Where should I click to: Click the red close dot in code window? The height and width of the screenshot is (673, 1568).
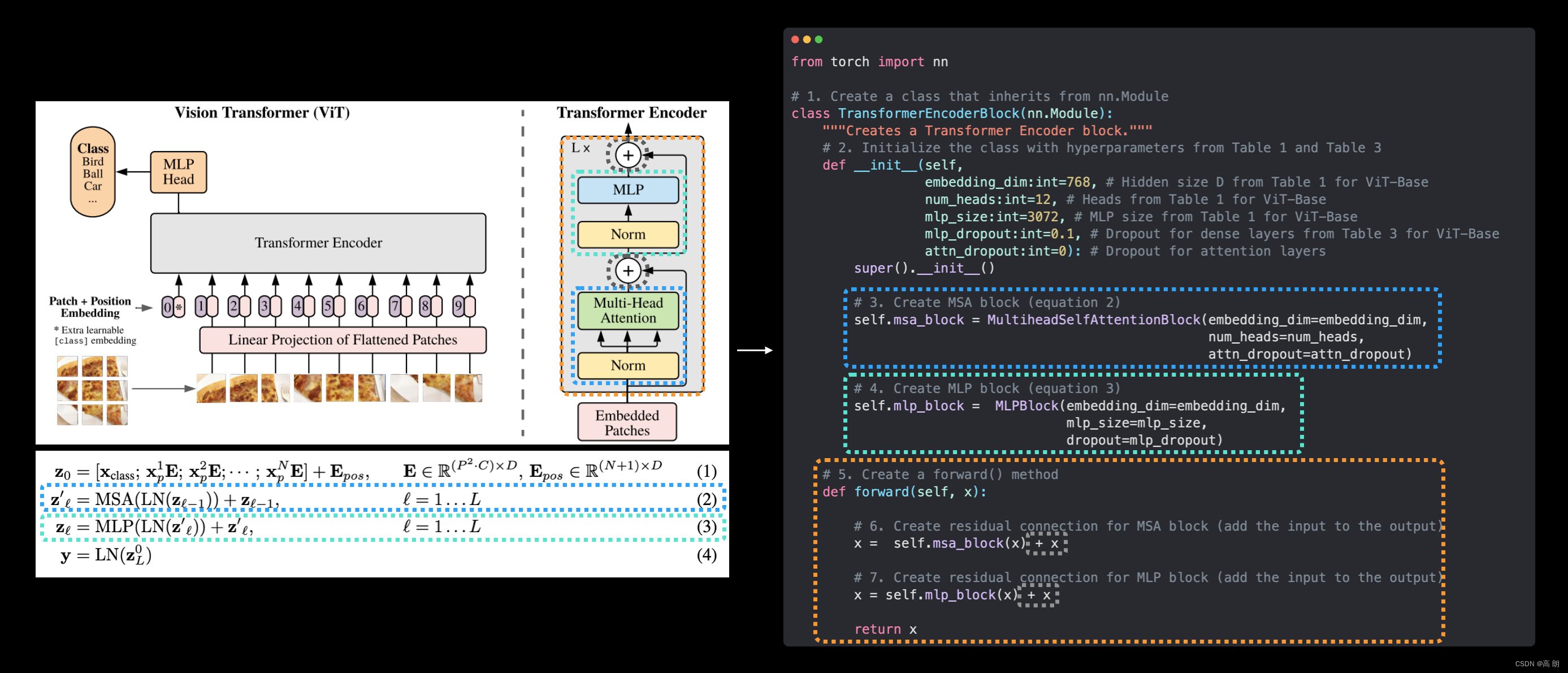(x=795, y=40)
